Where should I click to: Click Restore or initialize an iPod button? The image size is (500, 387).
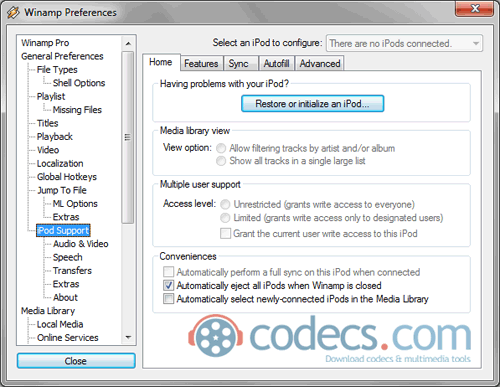pyautogui.click(x=312, y=104)
